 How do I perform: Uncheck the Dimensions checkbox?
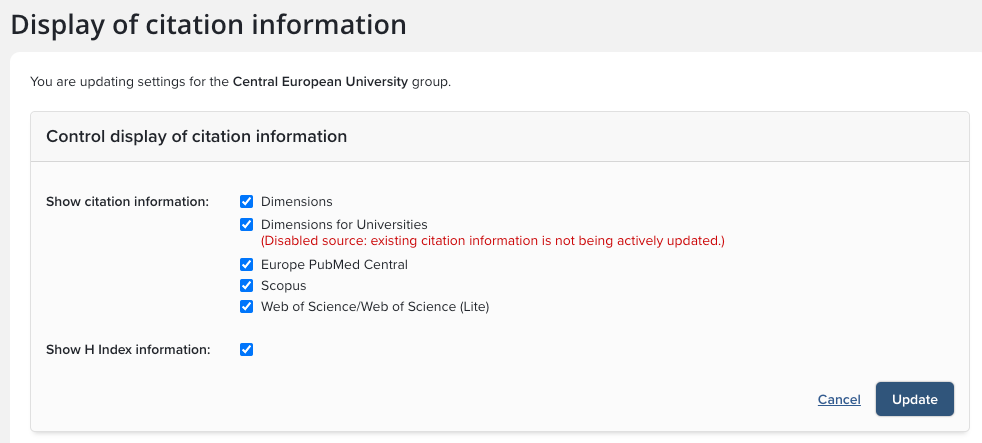click(x=247, y=202)
